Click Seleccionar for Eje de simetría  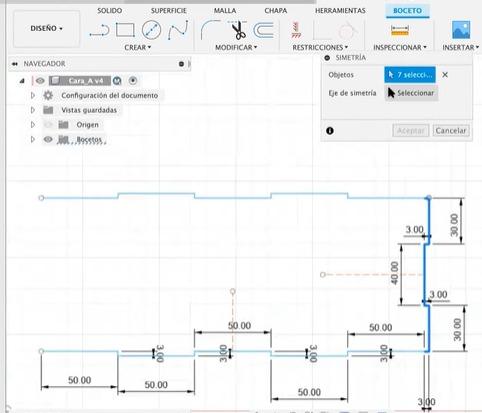tap(411, 93)
